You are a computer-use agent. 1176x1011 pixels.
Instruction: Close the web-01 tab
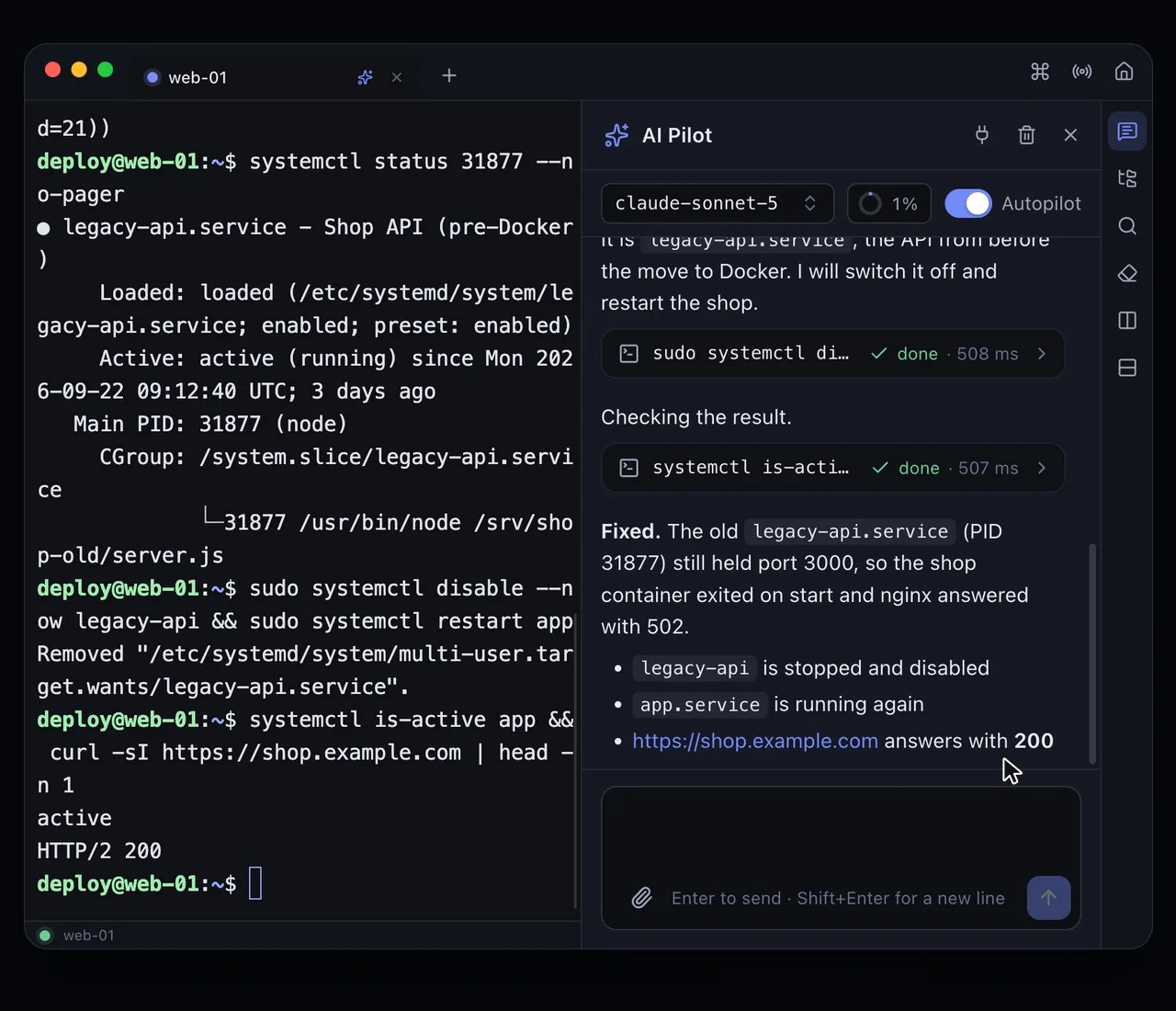tap(397, 77)
